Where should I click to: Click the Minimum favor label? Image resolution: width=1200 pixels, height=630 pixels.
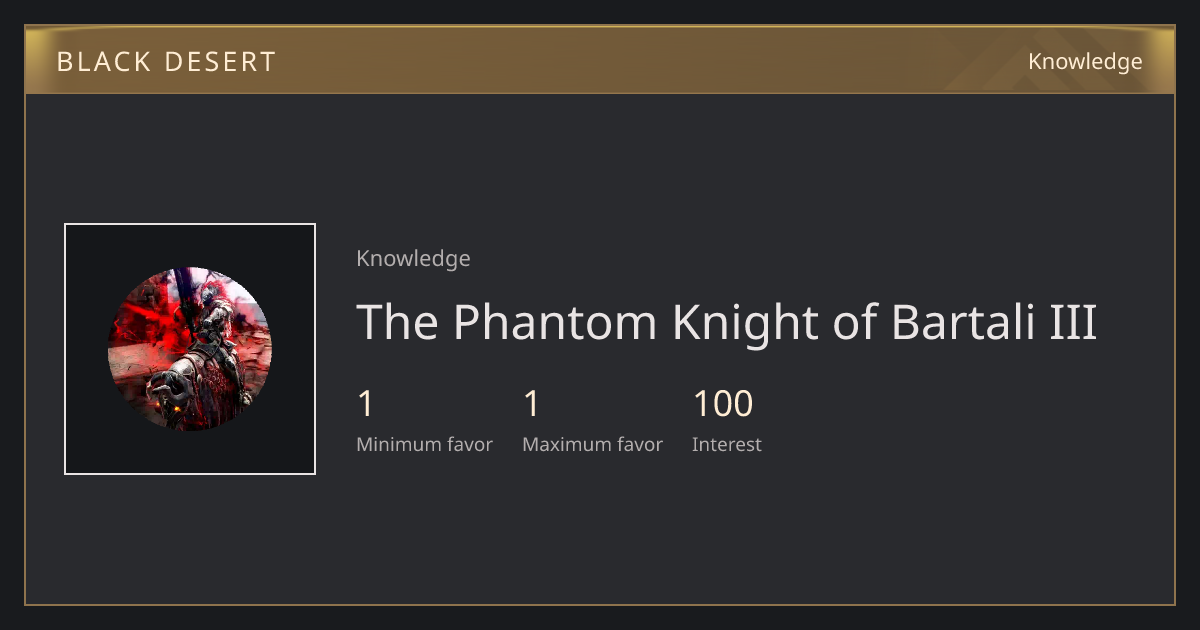pos(424,445)
